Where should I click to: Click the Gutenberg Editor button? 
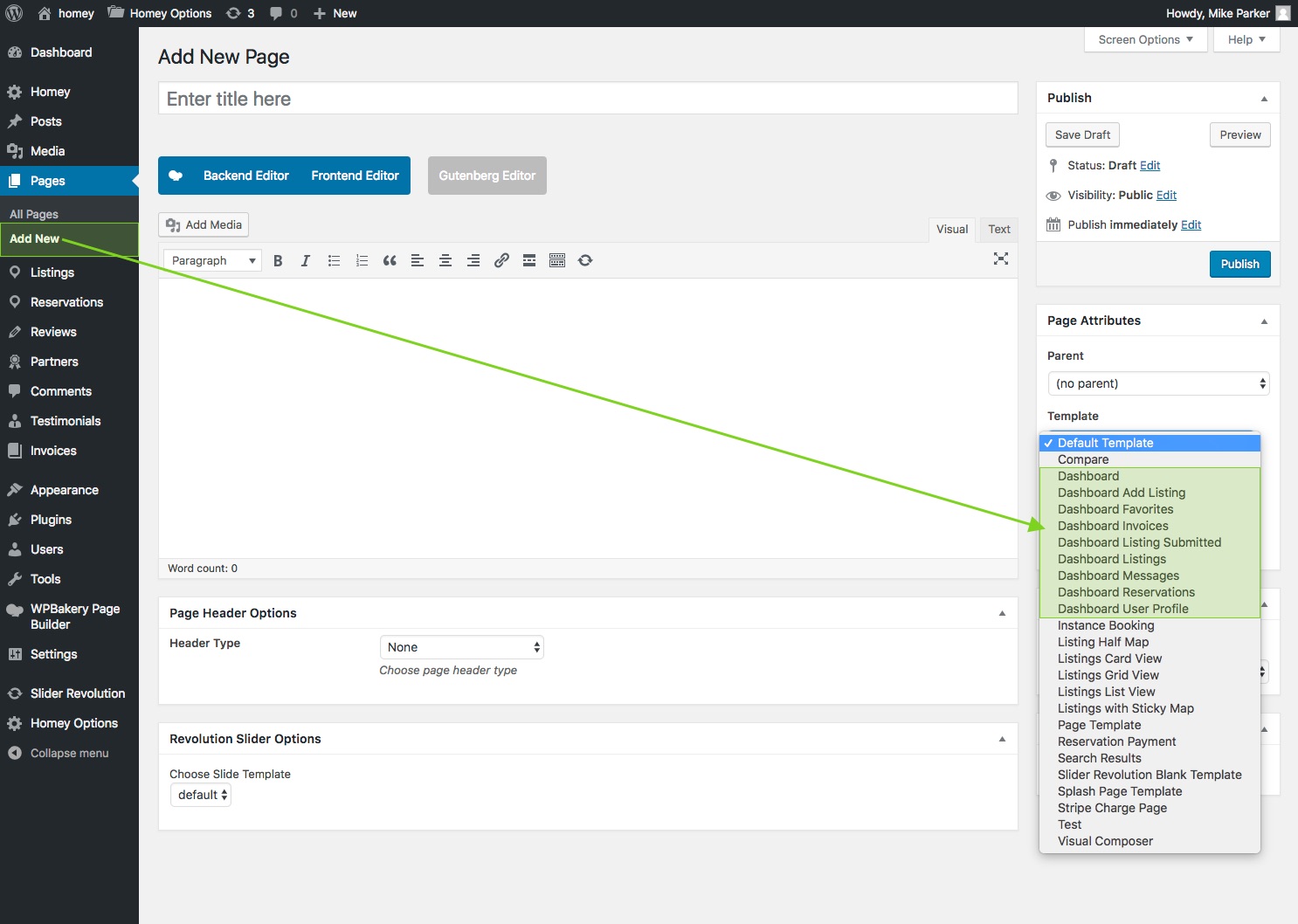(487, 176)
